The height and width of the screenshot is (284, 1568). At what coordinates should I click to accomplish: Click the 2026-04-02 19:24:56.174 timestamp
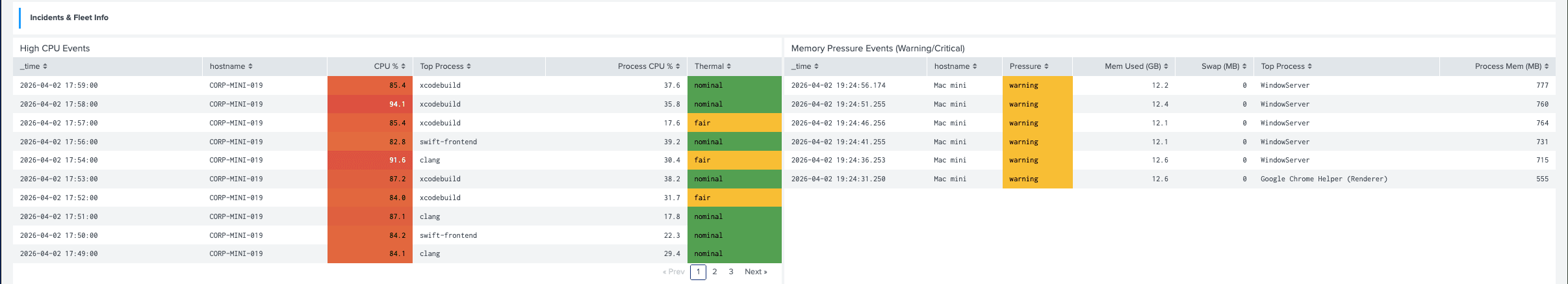click(838, 85)
